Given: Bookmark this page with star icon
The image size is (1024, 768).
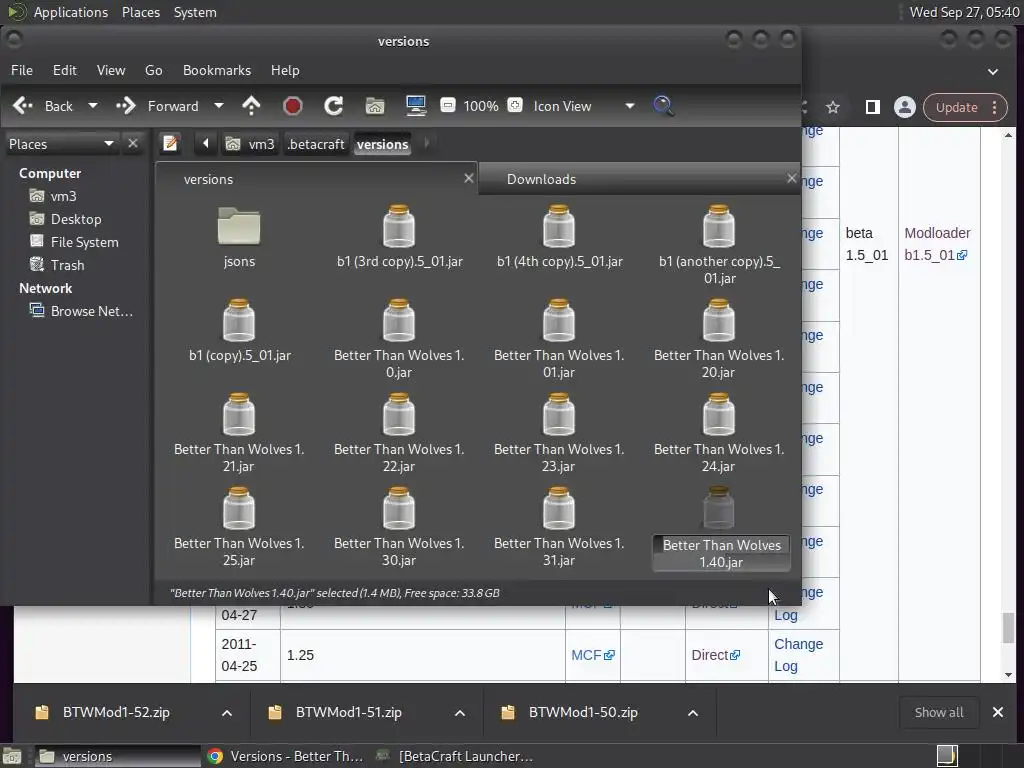Looking at the screenshot, I should coord(833,107).
